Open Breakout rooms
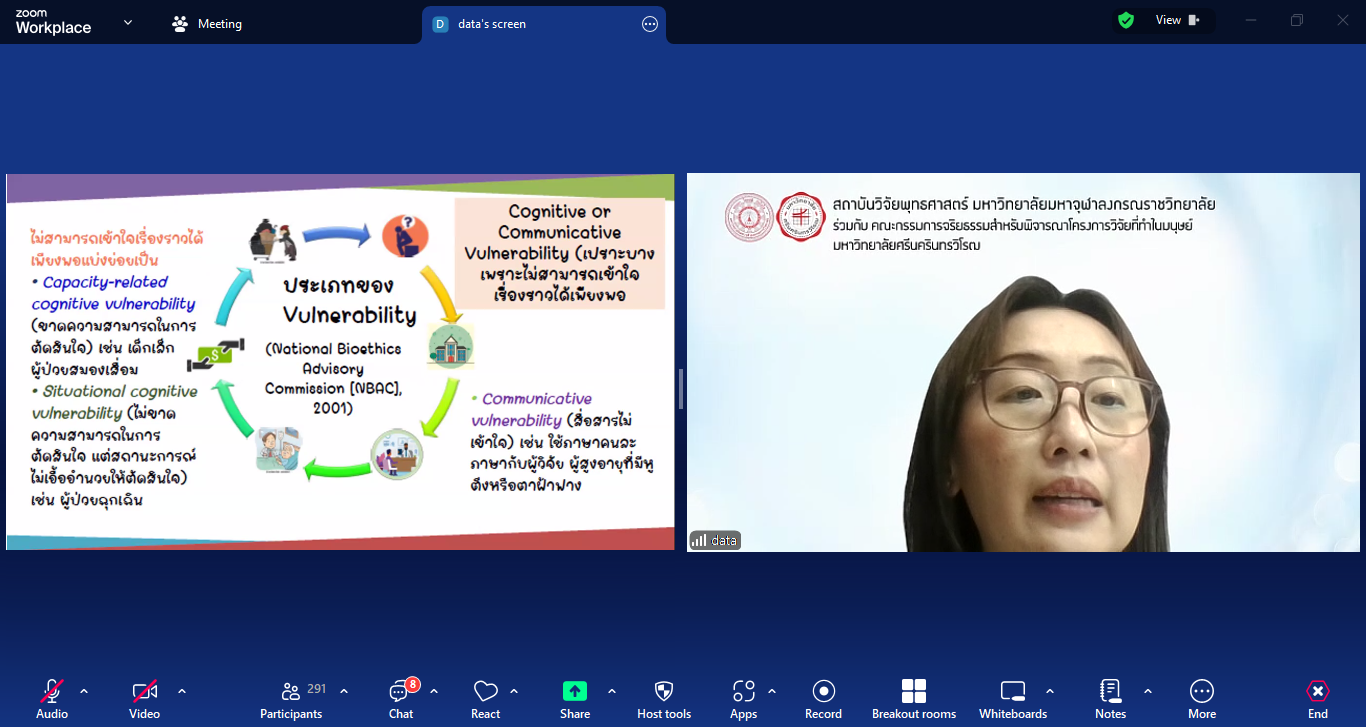 (913, 692)
